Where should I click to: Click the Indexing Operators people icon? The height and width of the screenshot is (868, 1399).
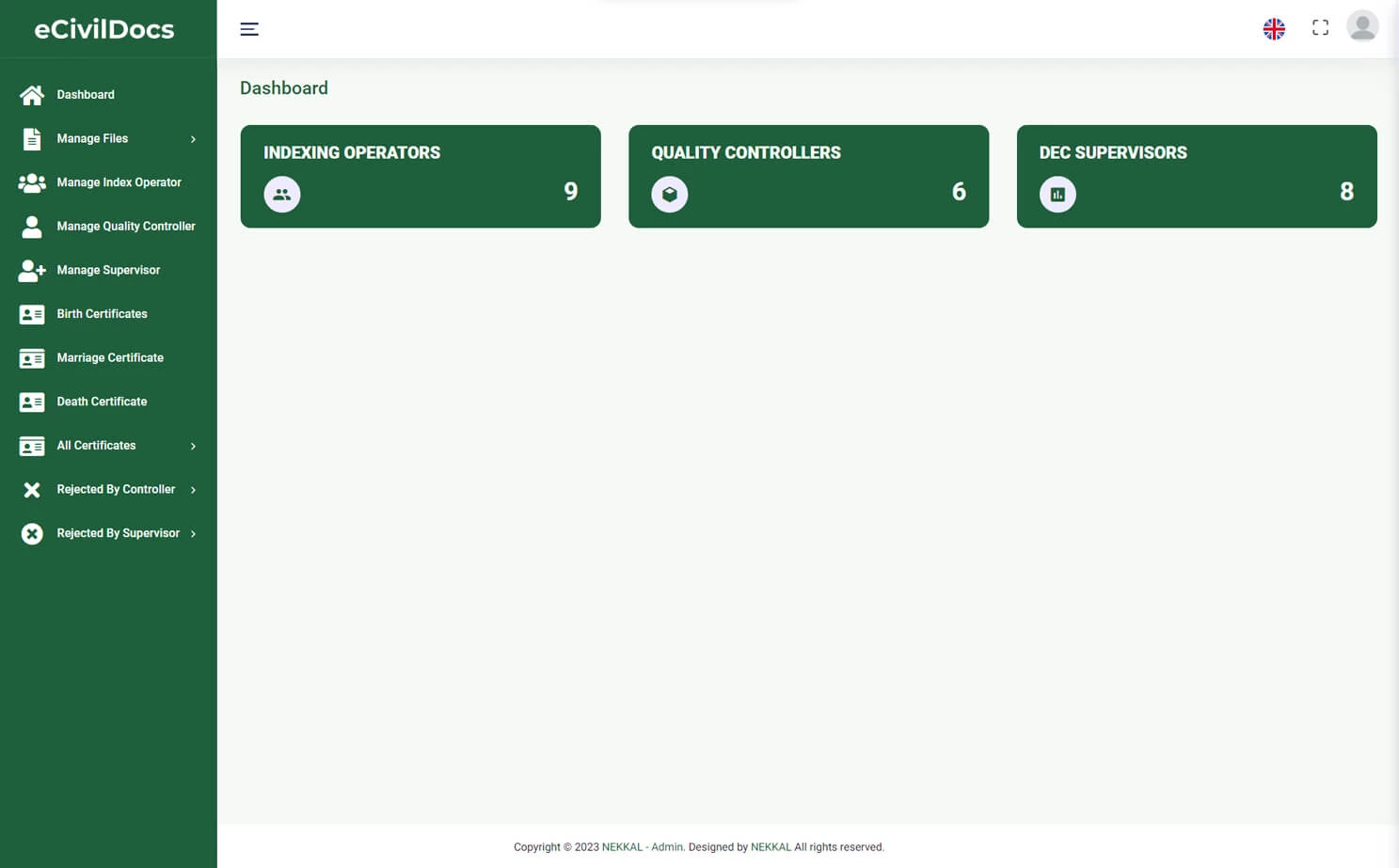tap(282, 194)
